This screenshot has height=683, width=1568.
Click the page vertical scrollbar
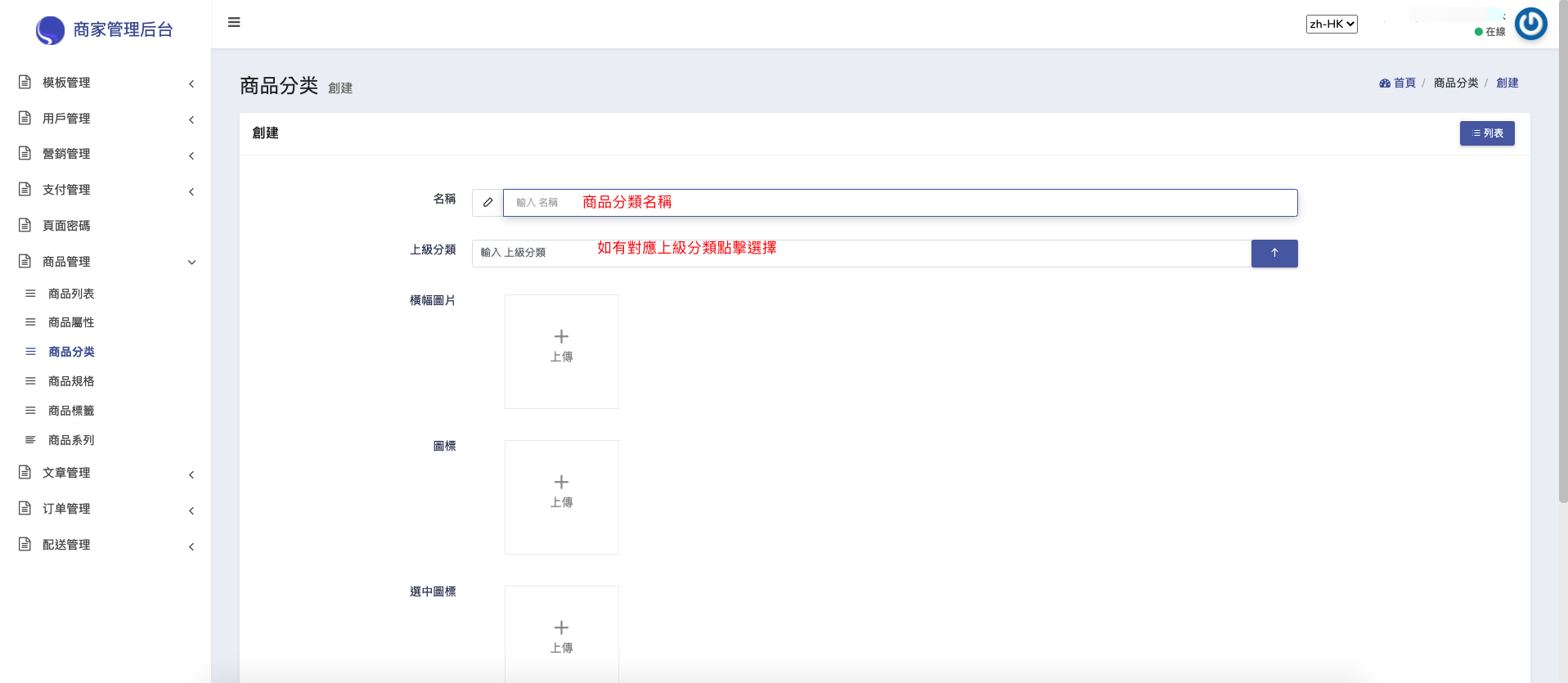[x=1563, y=251]
